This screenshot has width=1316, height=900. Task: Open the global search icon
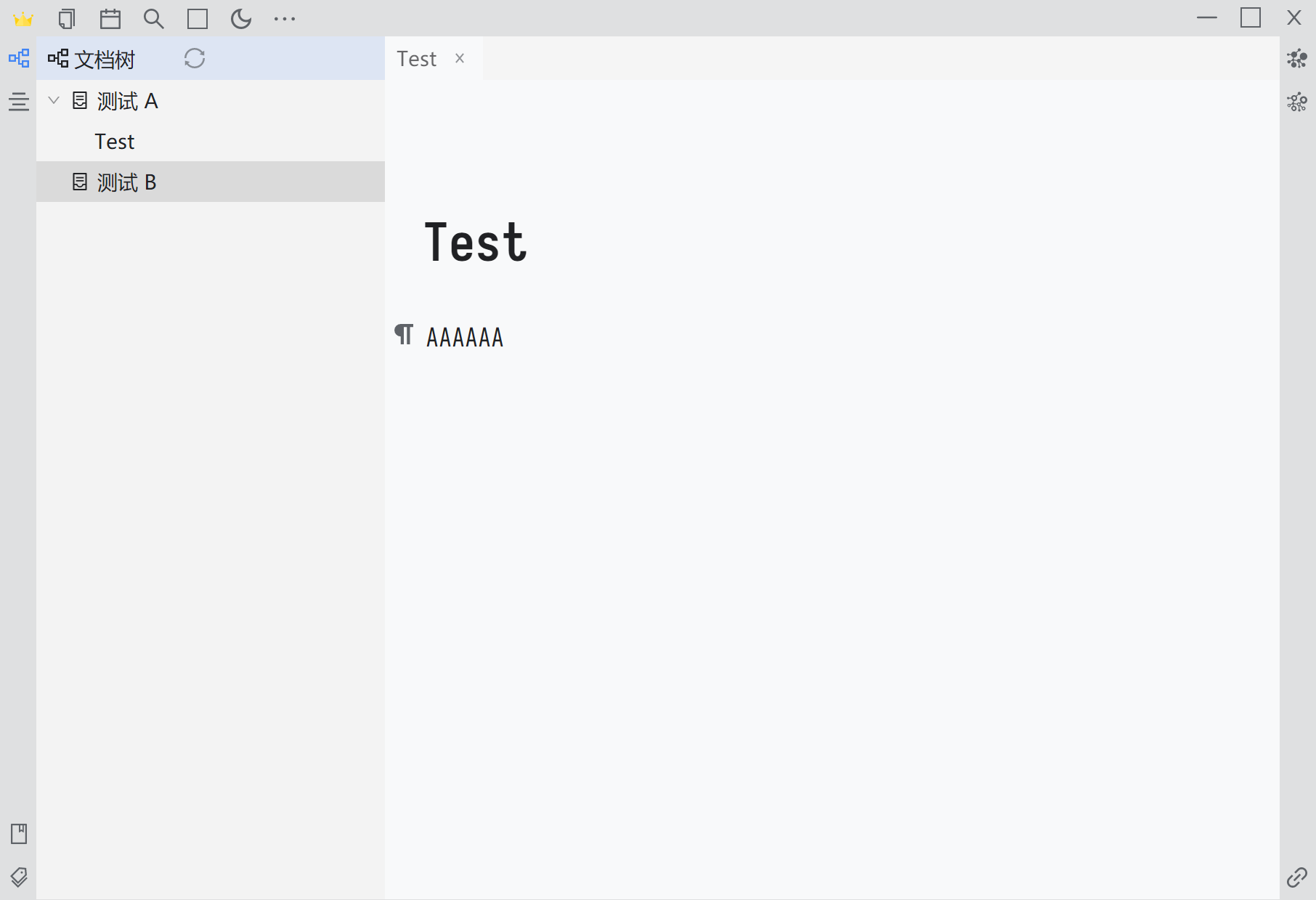click(x=154, y=19)
